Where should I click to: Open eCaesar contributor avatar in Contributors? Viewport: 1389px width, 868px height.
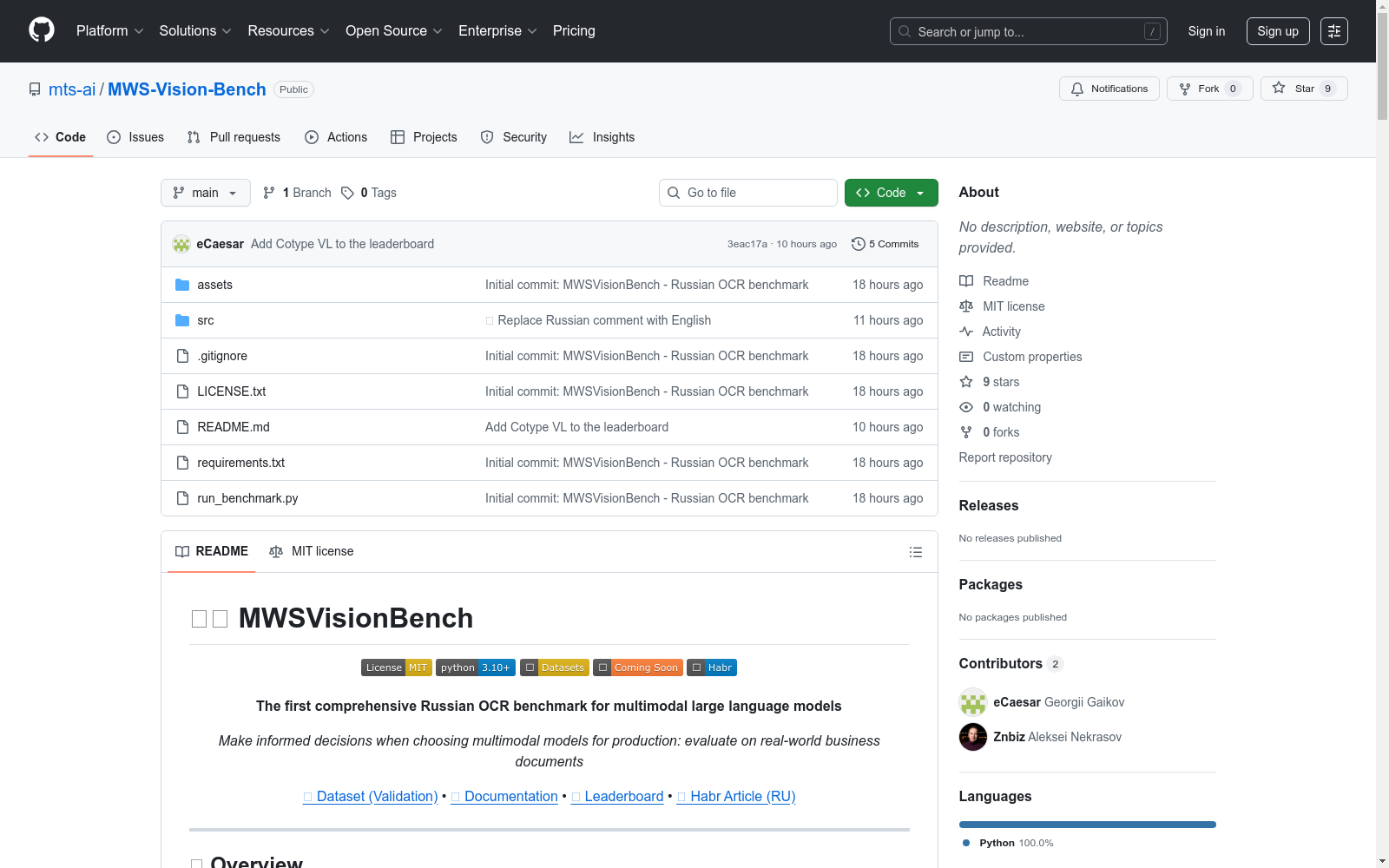(973, 702)
